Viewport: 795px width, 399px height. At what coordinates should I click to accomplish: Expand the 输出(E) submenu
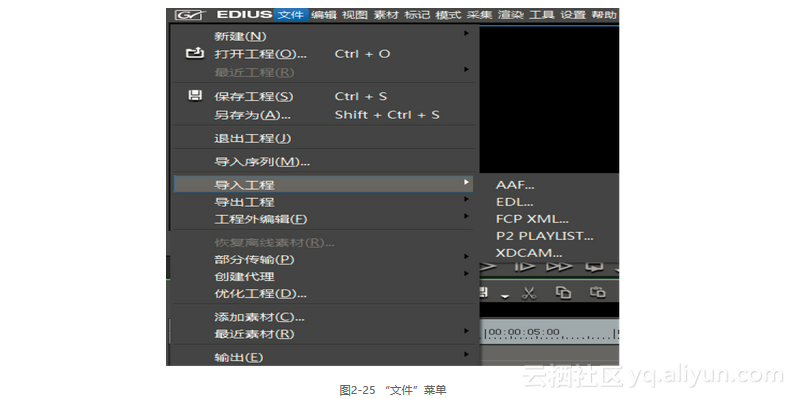(x=323, y=357)
